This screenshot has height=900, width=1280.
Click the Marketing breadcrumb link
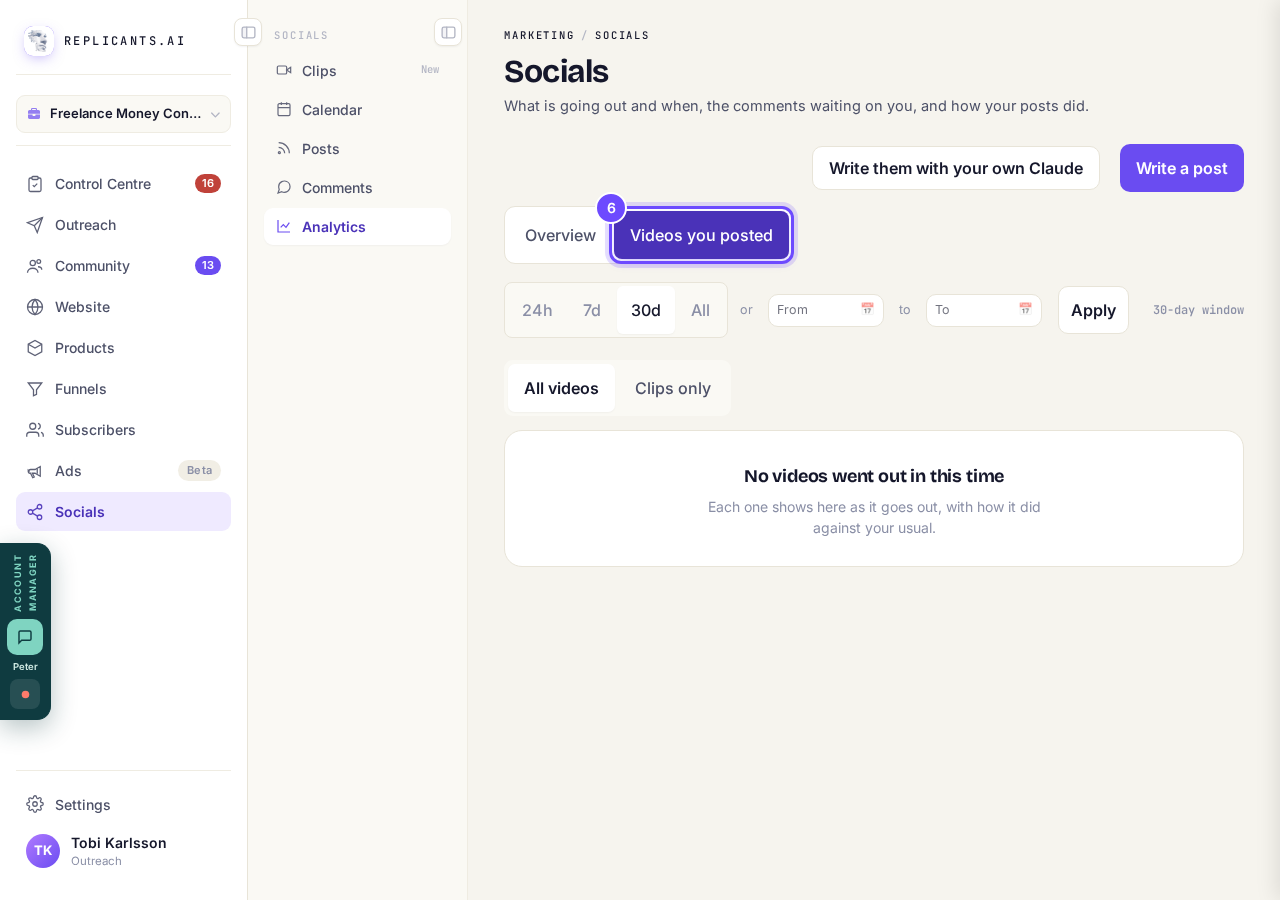pyautogui.click(x=539, y=36)
